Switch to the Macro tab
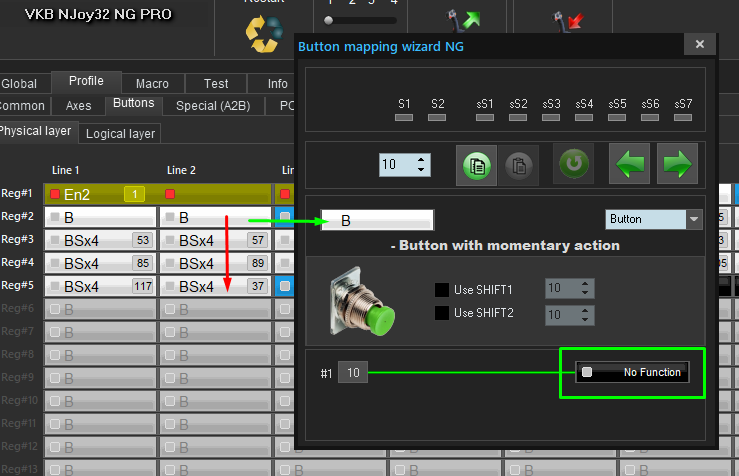Image resolution: width=739 pixels, height=476 pixels. pos(152,84)
